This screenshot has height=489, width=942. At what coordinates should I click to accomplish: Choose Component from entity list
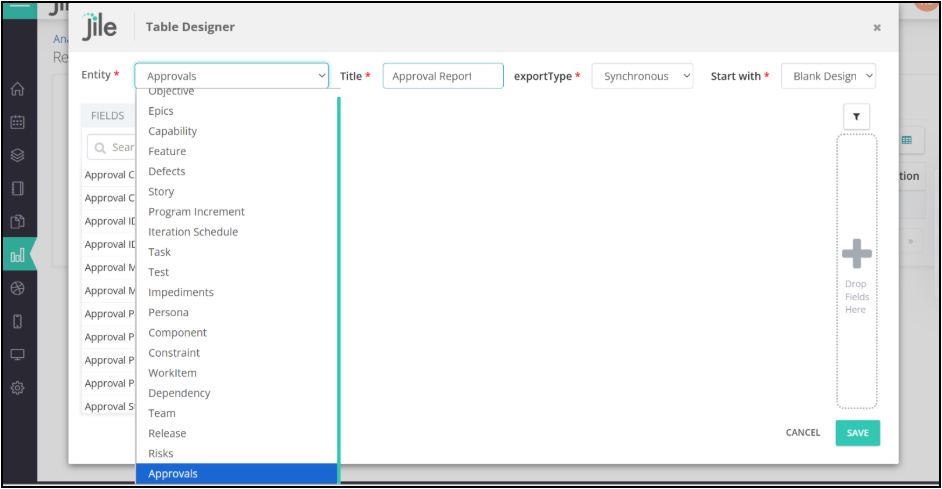(236, 332)
